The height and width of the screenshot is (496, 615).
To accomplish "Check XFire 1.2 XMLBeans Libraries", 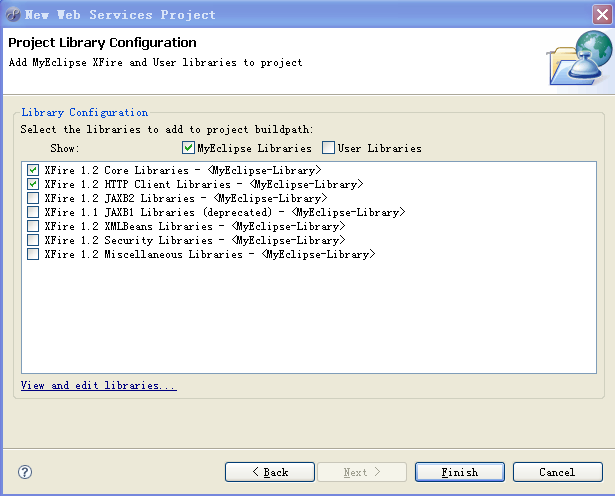I will [x=33, y=226].
